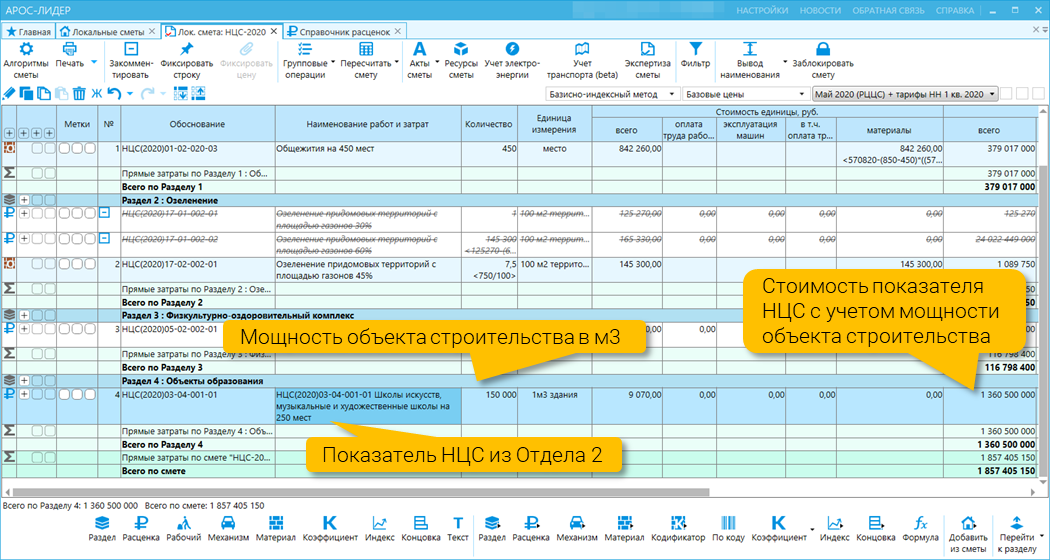Tick first checkbox in Прямые затраты по Разделу 1 row
The image size is (1050, 560).
point(37,173)
